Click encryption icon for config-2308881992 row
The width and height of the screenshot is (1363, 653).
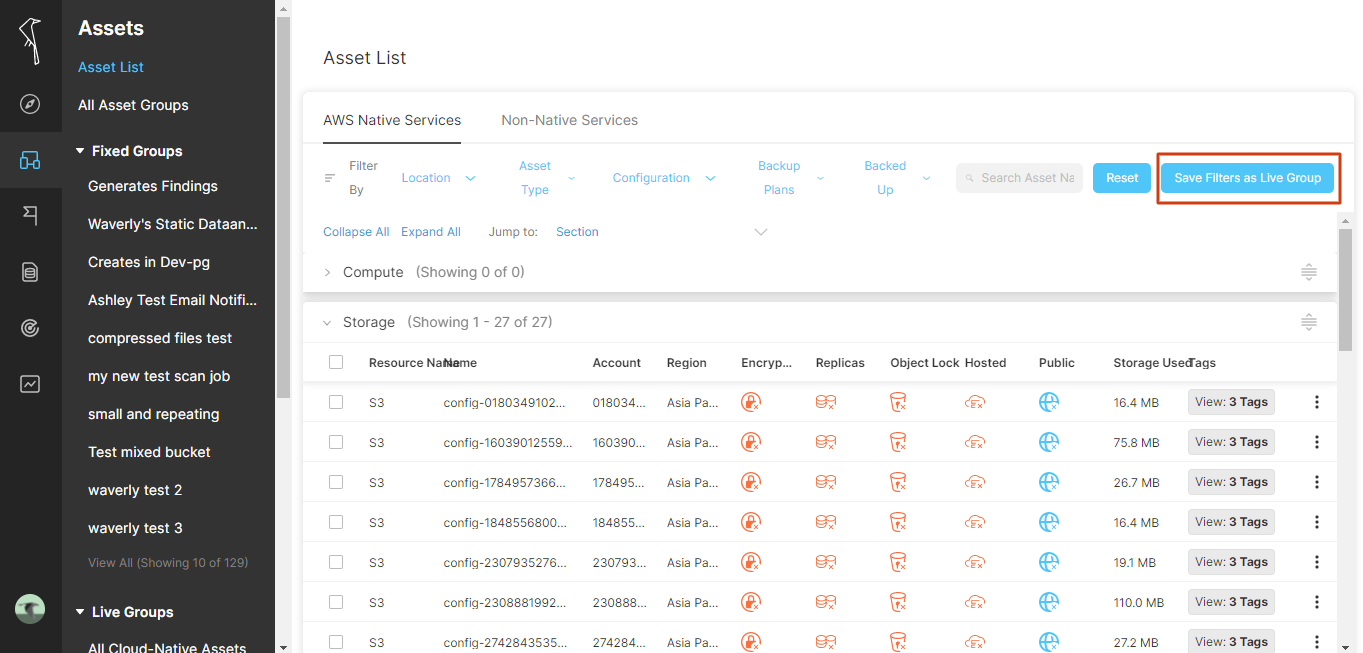[x=751, y=602]
